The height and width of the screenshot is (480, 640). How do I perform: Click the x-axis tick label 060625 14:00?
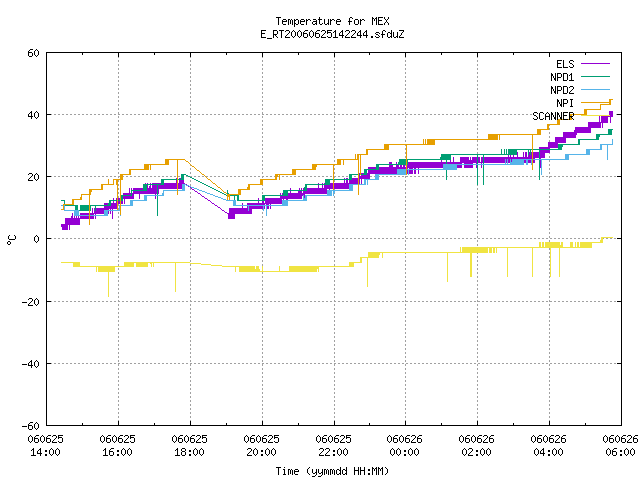[46, 446]
